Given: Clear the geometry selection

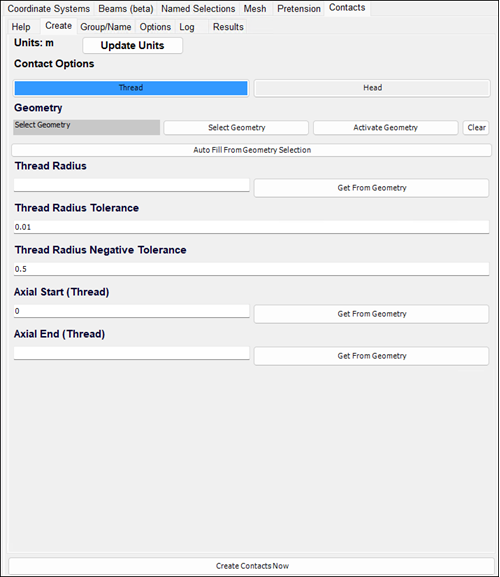Looking at the screenshot, I should (476, 128).
